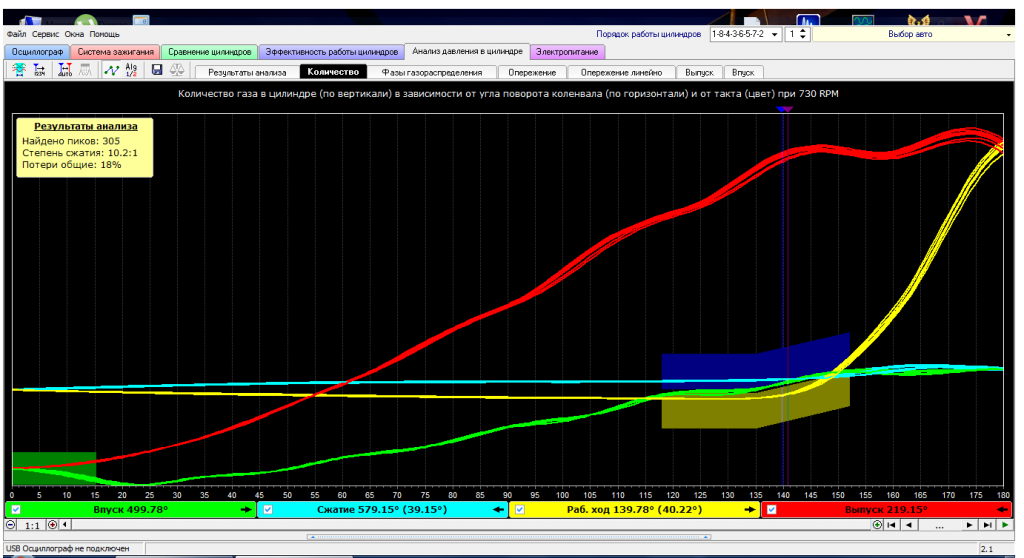1024x558 pixels.
Task: Click the 1:1 zoom reset button
Action: [32, 525]
